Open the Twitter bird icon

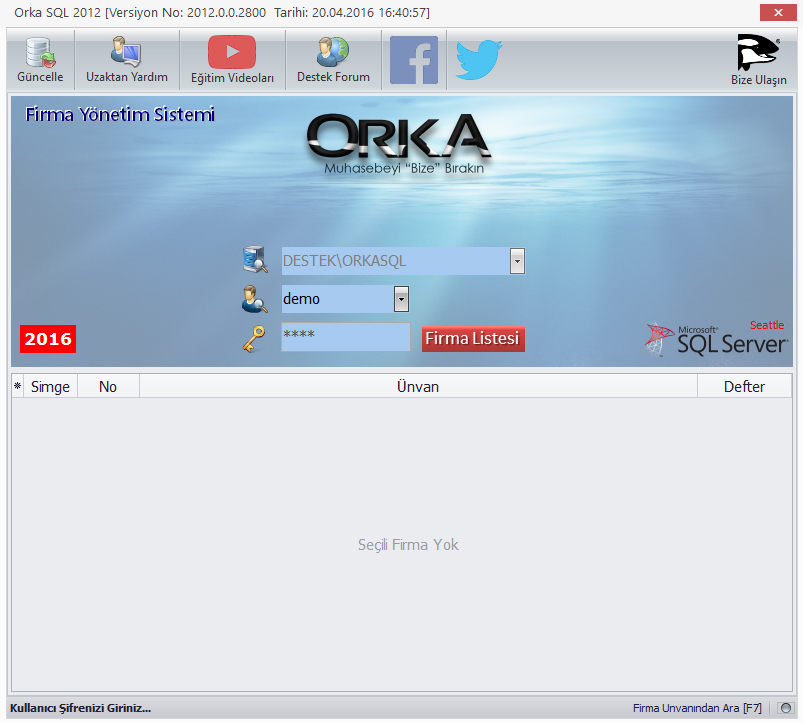[479, 60]
